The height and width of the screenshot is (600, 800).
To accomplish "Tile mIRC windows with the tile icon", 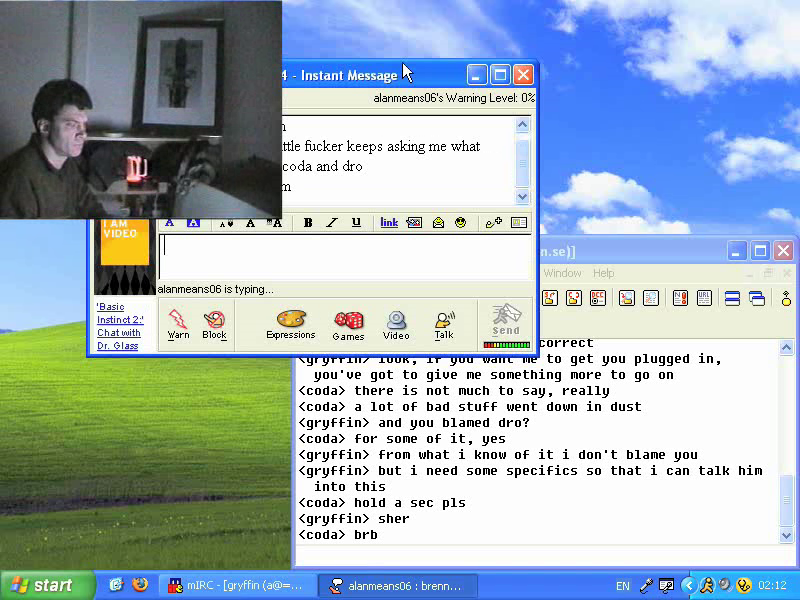I will point(732,297).
